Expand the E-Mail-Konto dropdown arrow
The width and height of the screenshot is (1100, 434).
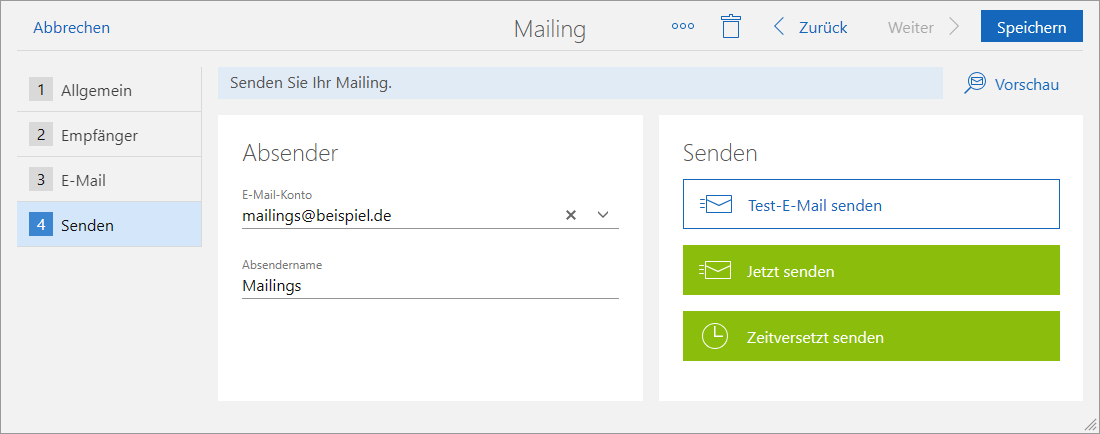pyautogui.click(x=603, y=214)
